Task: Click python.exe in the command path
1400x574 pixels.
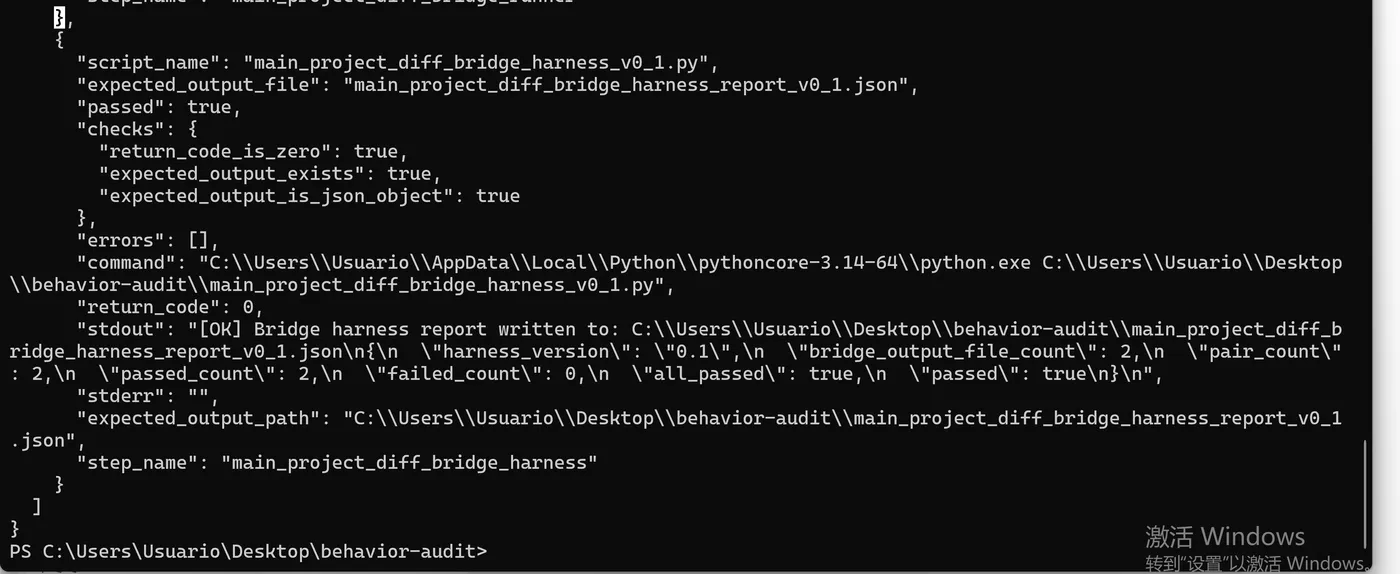Action: (975, 262)
